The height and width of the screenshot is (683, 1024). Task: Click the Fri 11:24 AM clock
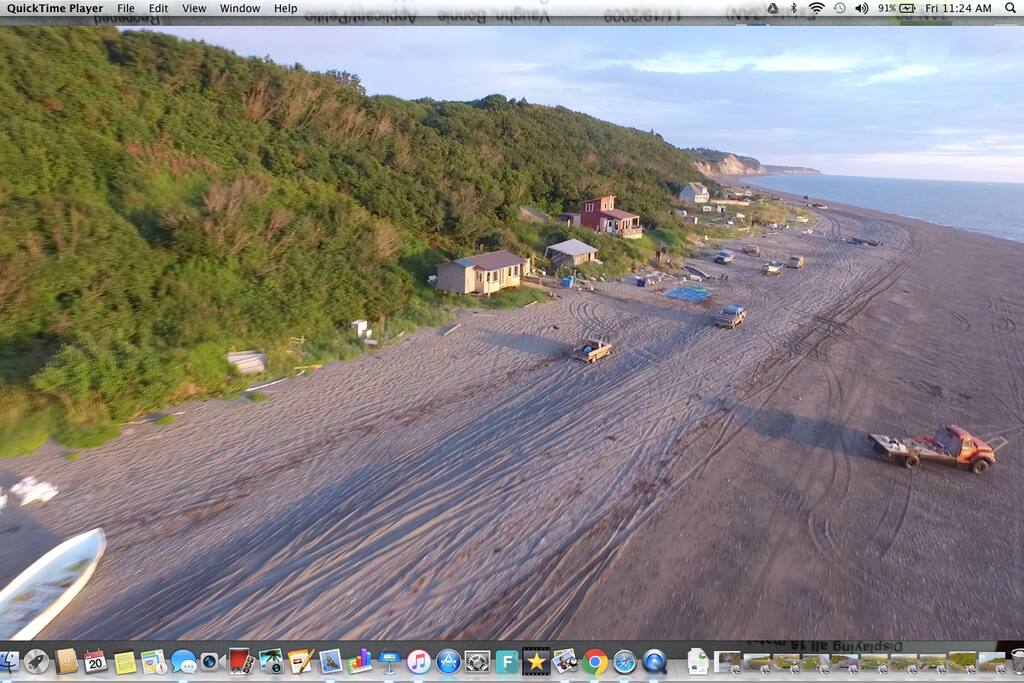pos(958,8)
